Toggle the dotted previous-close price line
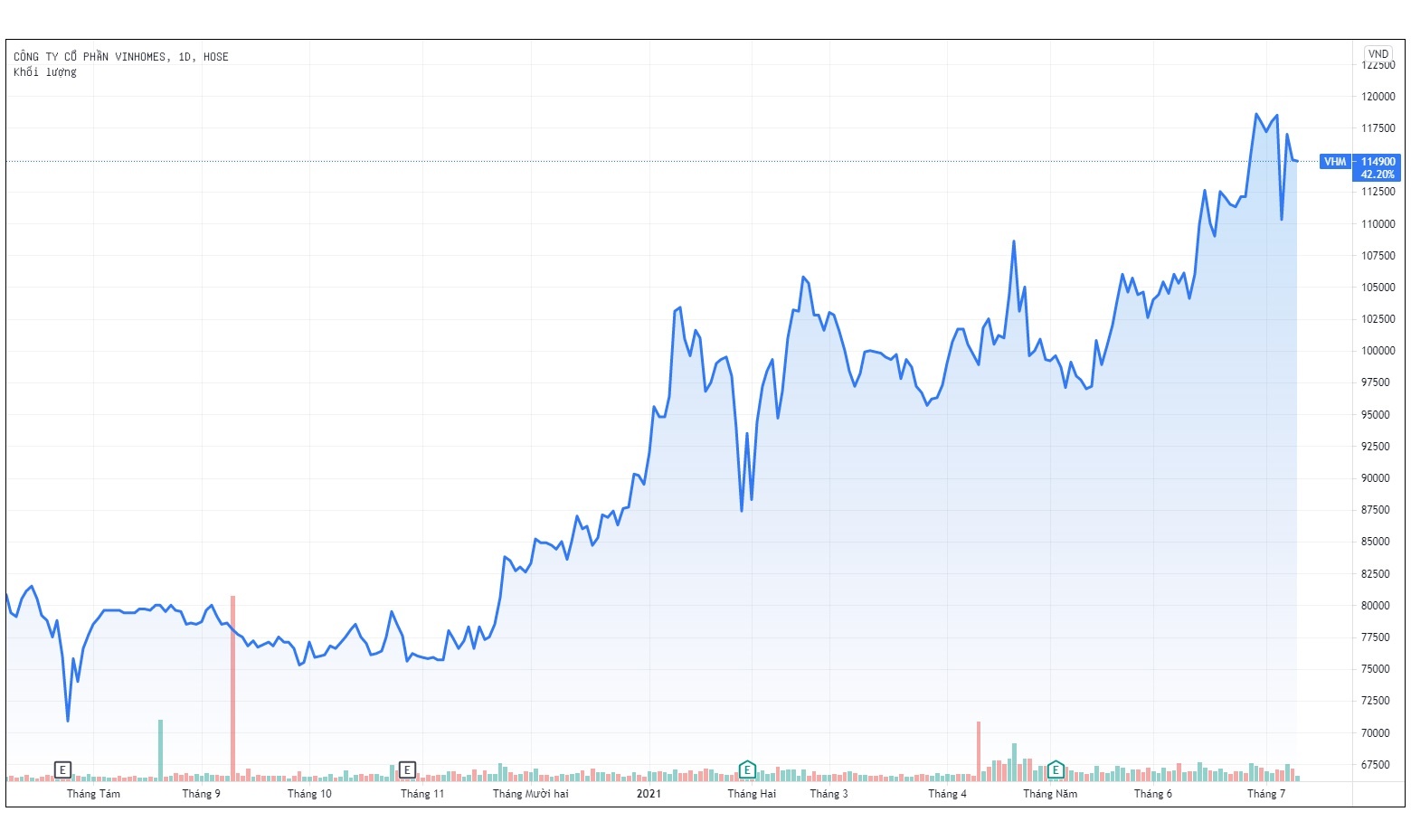 (633, 162)
